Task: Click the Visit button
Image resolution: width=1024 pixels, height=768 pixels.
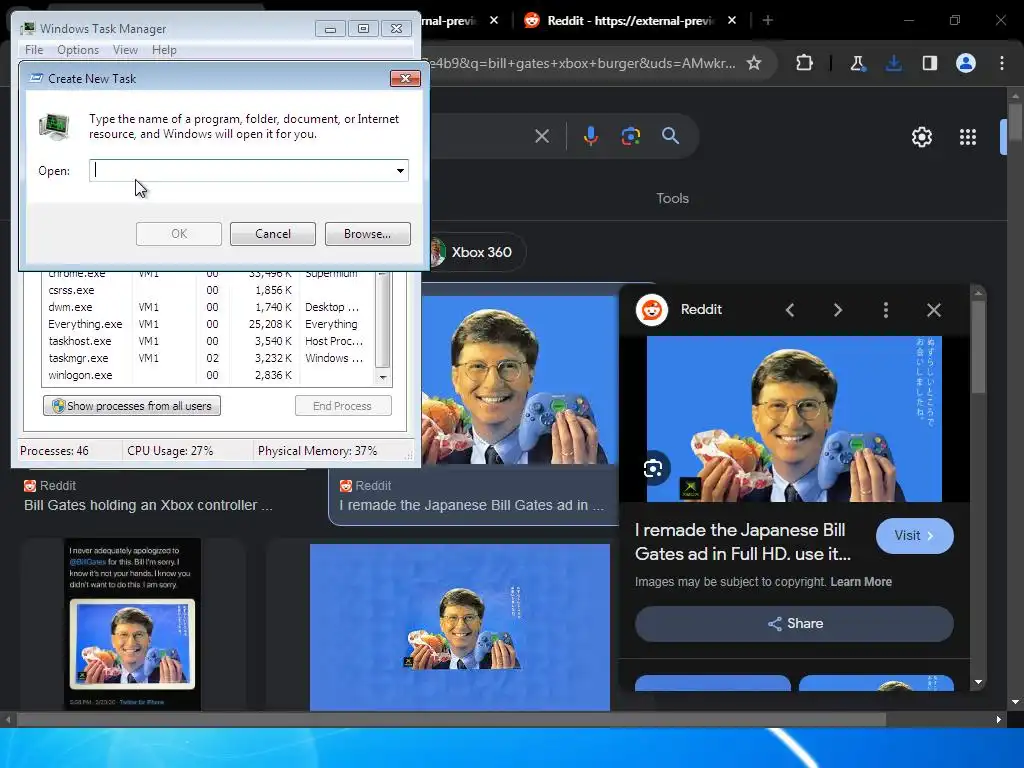Action: click(914, 536)
